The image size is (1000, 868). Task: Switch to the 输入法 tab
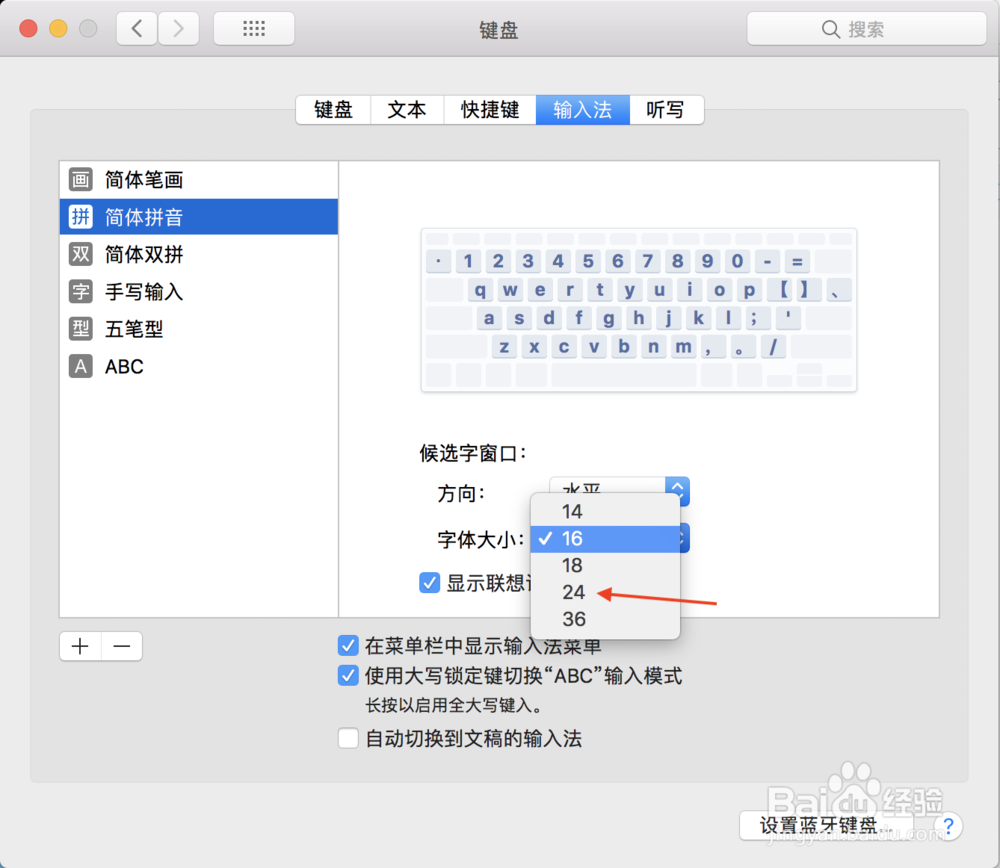tap(583, 110)
